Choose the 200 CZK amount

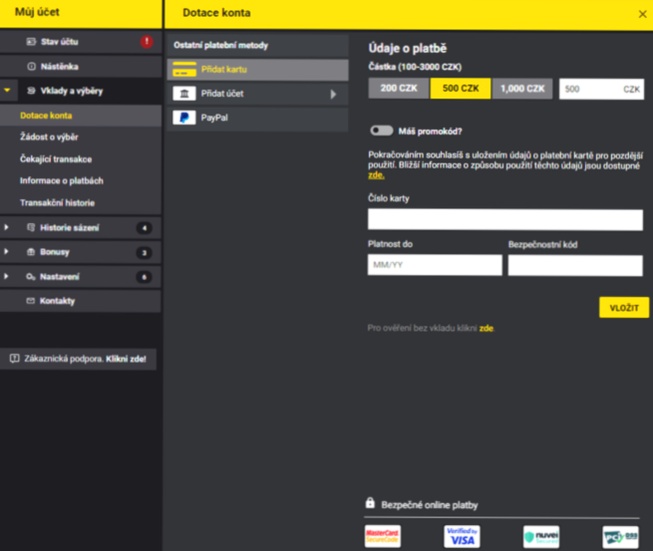[x=398, y=88]
